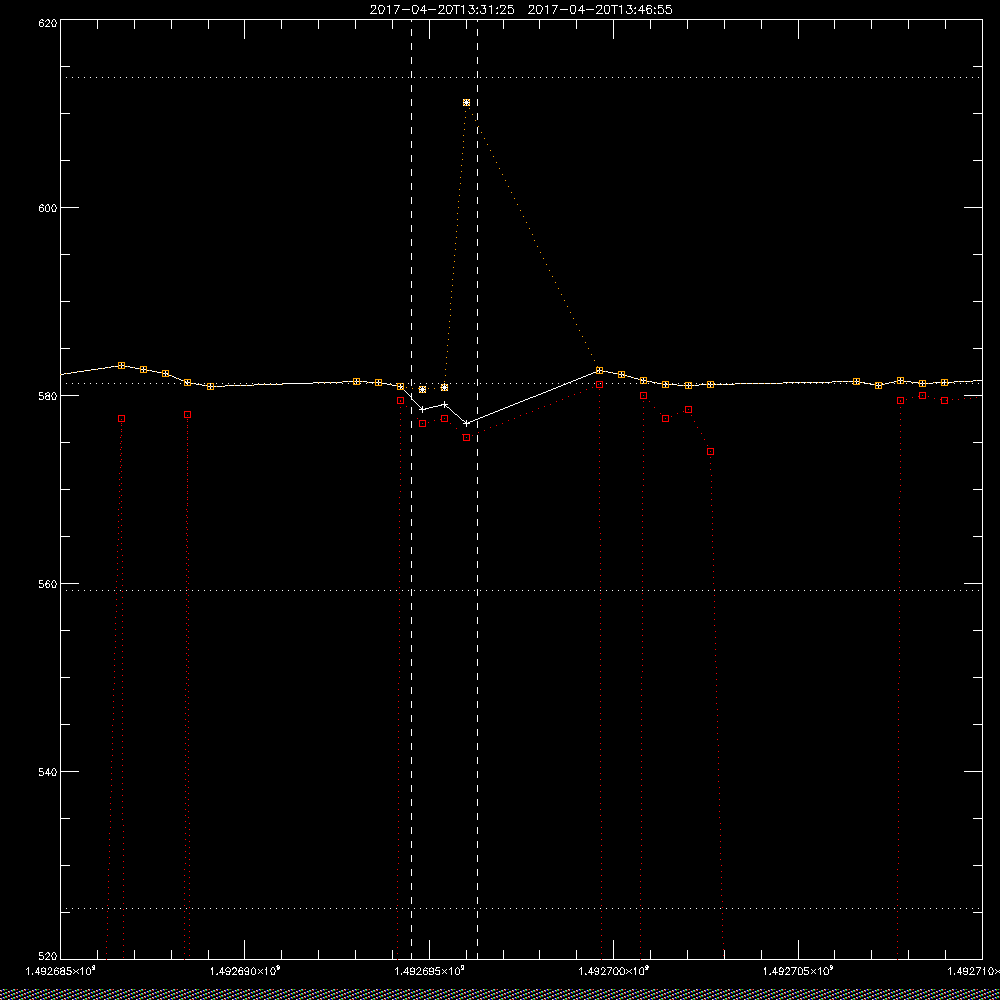1000x1000 pixels.
Task: Pick the lowest white plus marker on the solid line
Action: 466,423
